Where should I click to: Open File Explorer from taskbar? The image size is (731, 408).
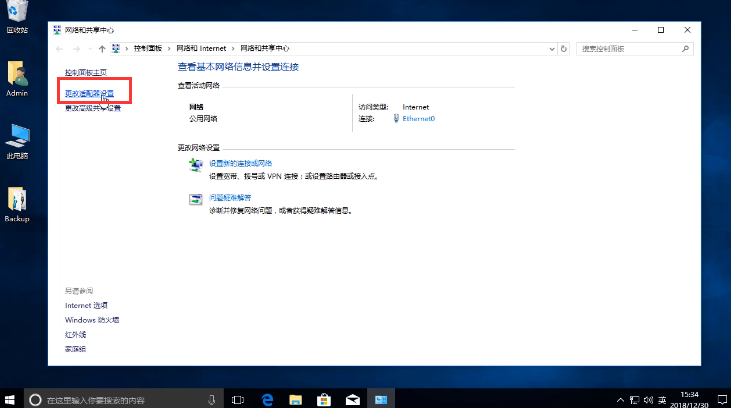click(x=296, y=400)
